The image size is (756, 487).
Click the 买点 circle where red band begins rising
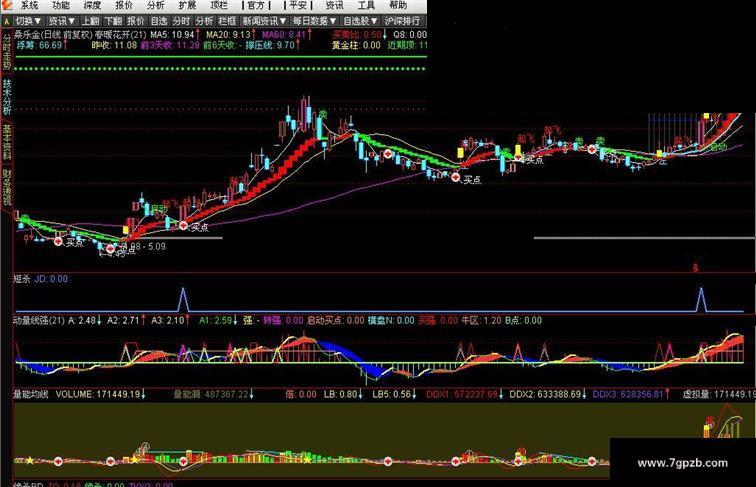(183, 225)
